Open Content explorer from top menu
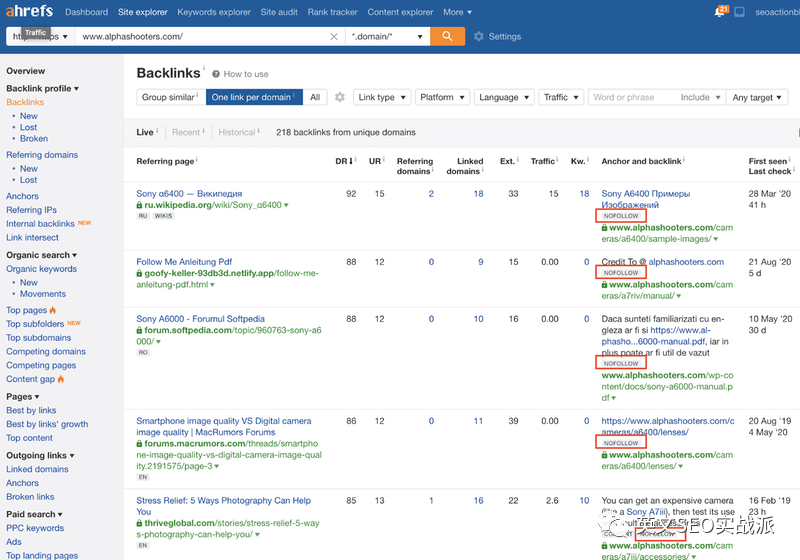 (400, 12)
